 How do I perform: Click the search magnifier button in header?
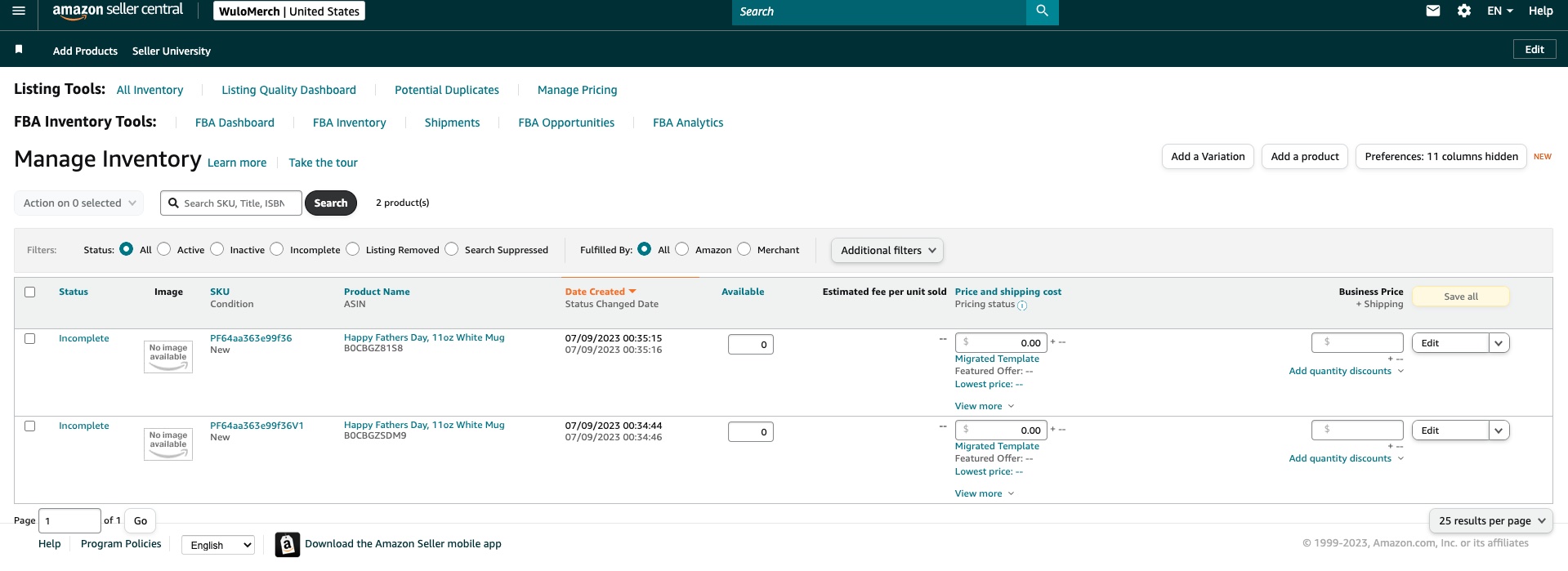(x=1042, y=11)
